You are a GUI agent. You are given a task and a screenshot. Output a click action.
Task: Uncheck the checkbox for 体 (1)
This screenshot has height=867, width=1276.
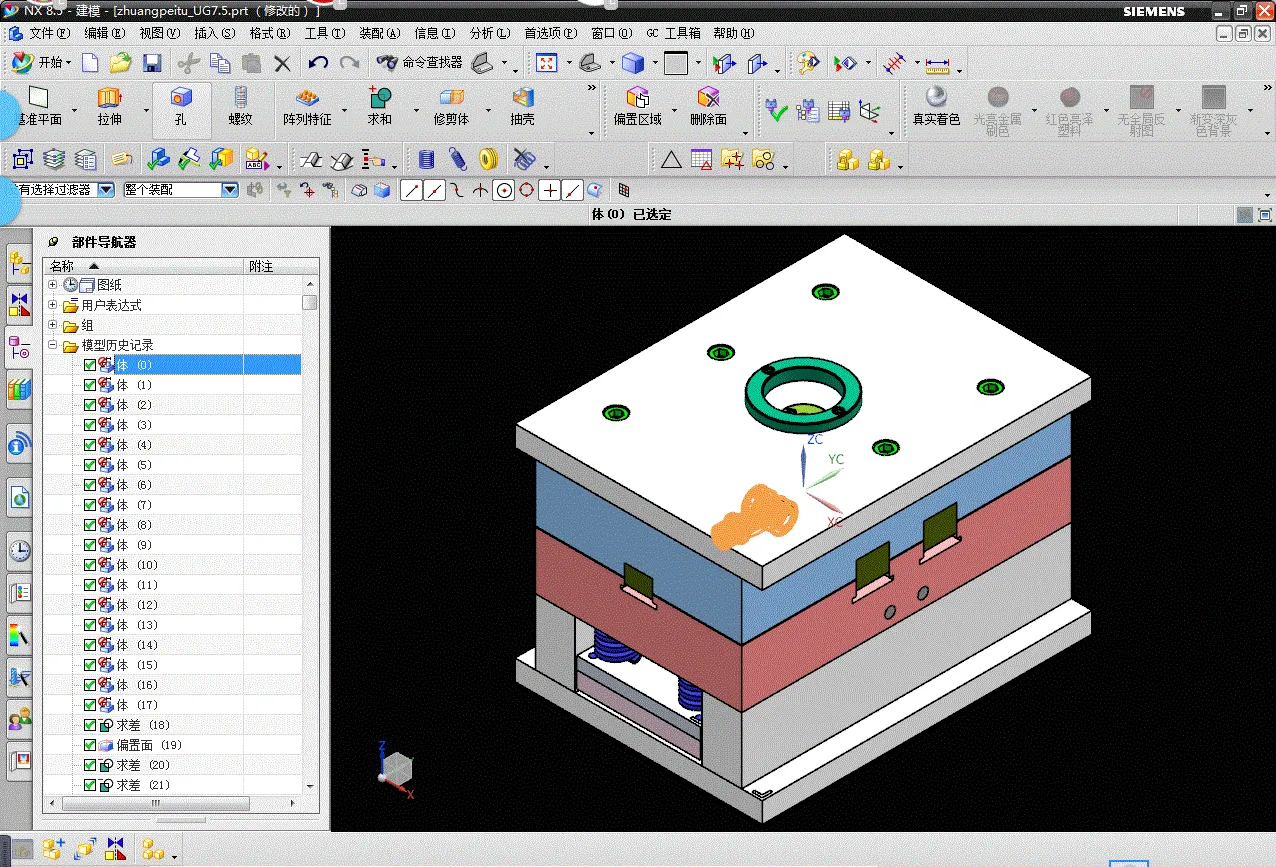click(90, 385)
